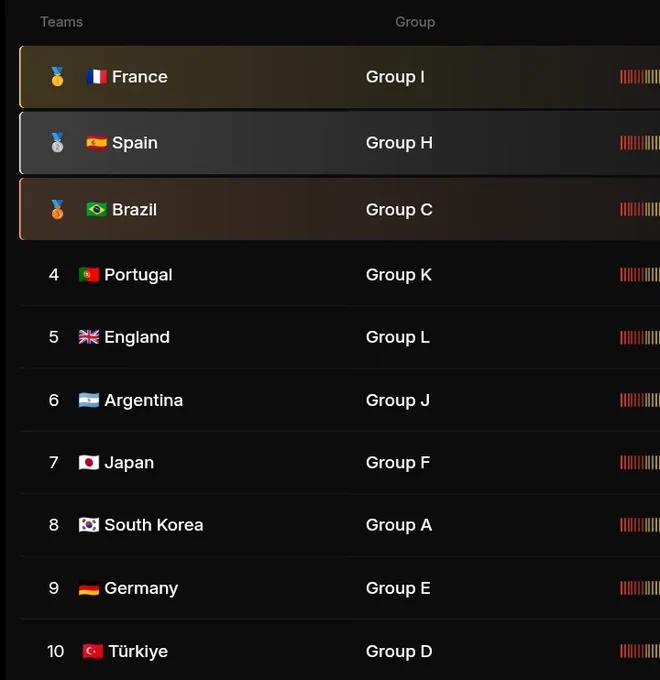Click the rating bar in Türkiye's row
Screen dimensions: 660x680
(x=640, y=651)
